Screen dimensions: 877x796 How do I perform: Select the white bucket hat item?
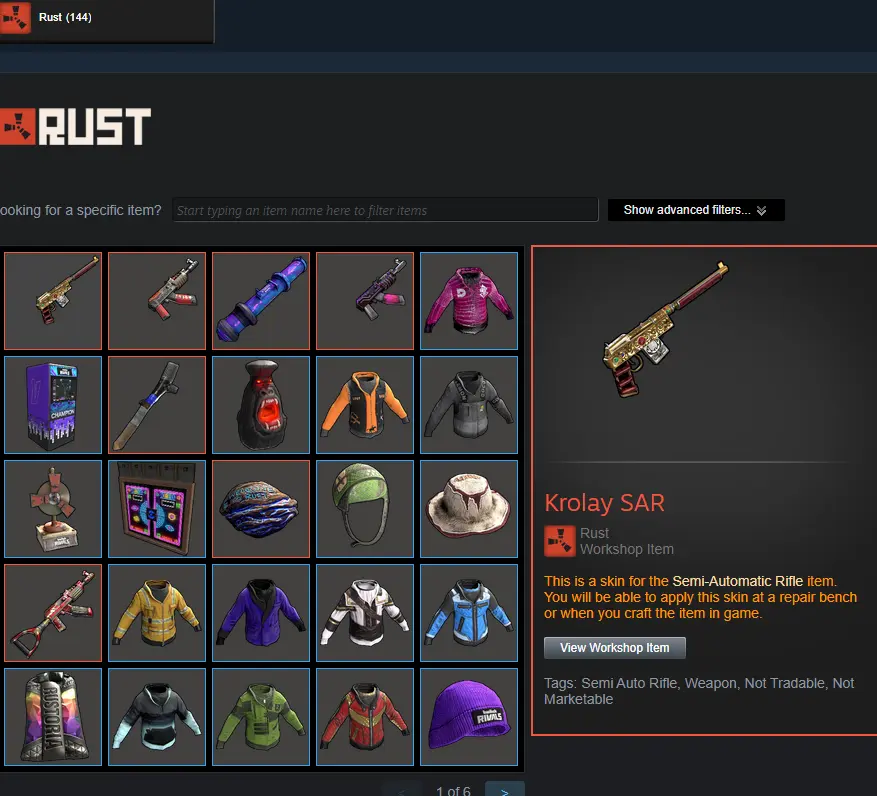coord(469,509)
